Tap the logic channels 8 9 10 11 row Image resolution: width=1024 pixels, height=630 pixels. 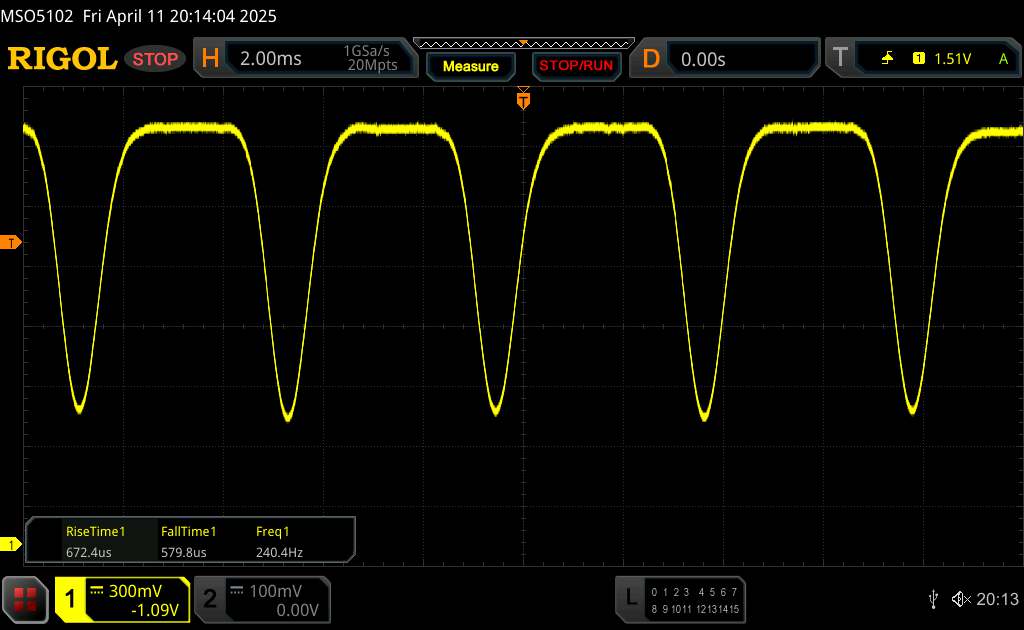(671, 609)
